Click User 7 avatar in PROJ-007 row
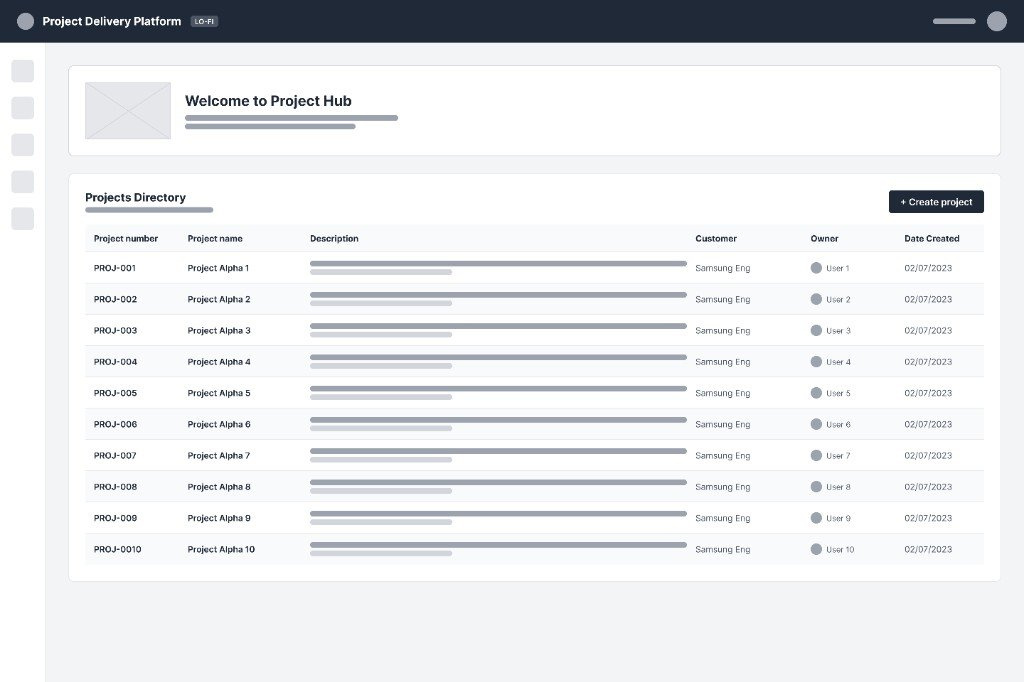 tap(816, 455)
